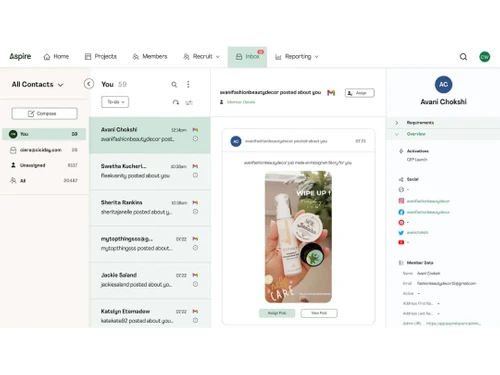Search messages in the You list

coord(174,85)
